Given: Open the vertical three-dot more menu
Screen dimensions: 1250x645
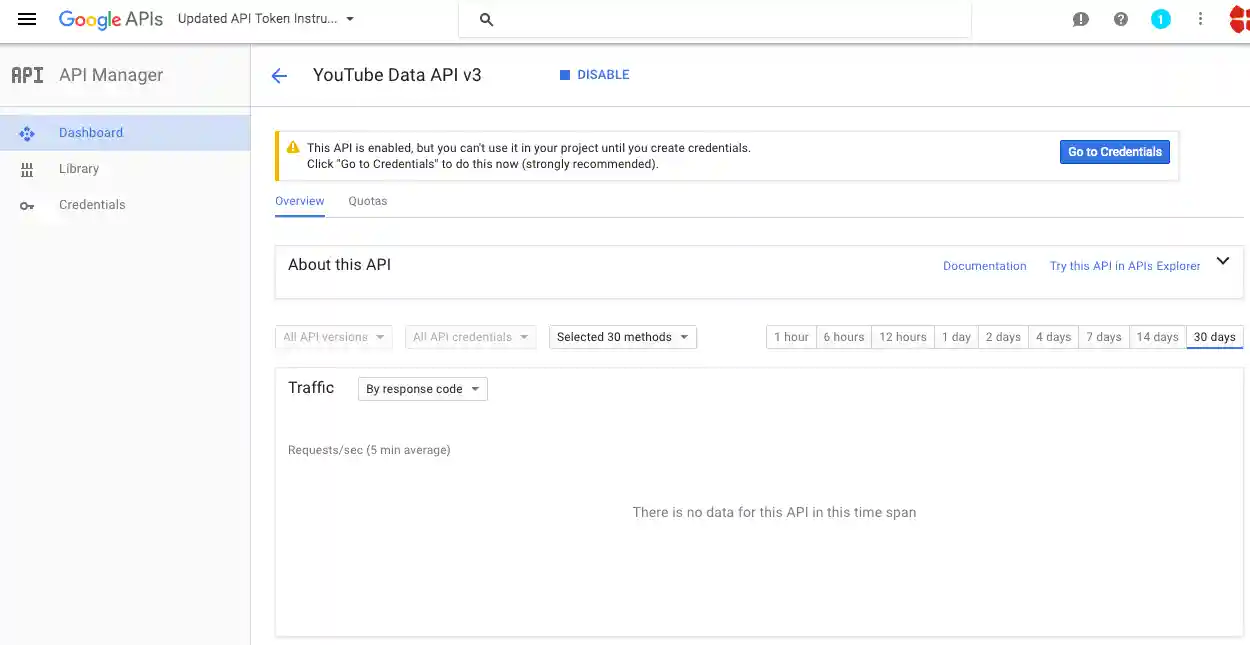Looking at the screenshot, I should click(1200, 19).
